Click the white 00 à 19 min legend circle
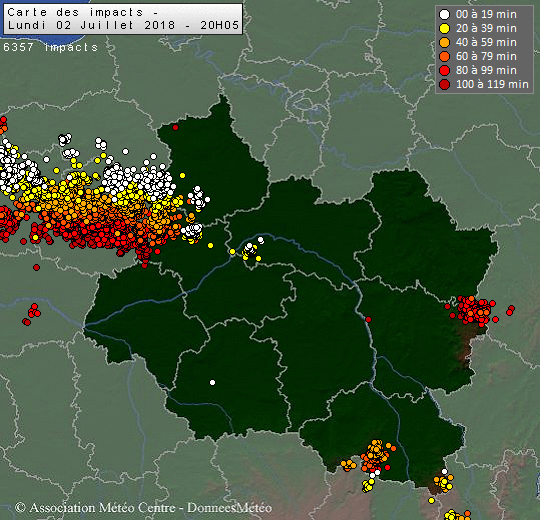540x520 pixels. pyautogui.click(x=445, y=14)
